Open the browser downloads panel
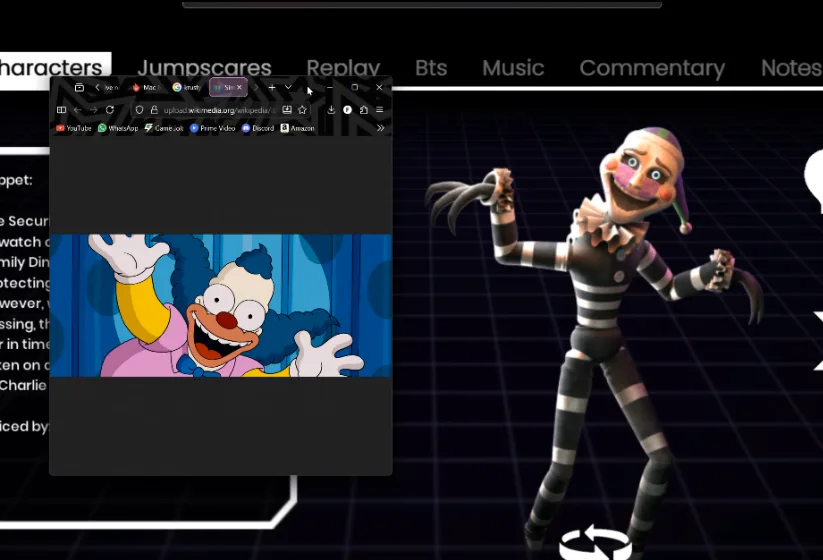The image size is (823, 560). point(331,110)
